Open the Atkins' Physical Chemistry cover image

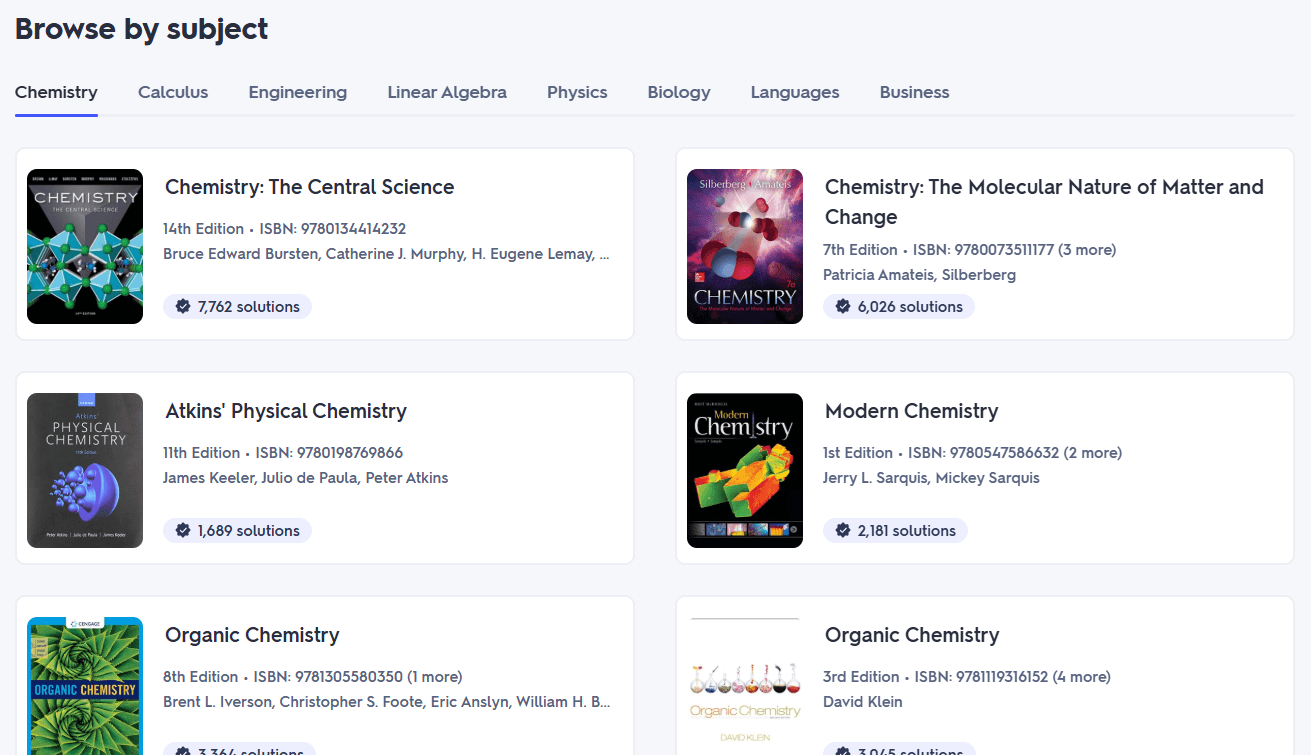click(x=85, y=470)
